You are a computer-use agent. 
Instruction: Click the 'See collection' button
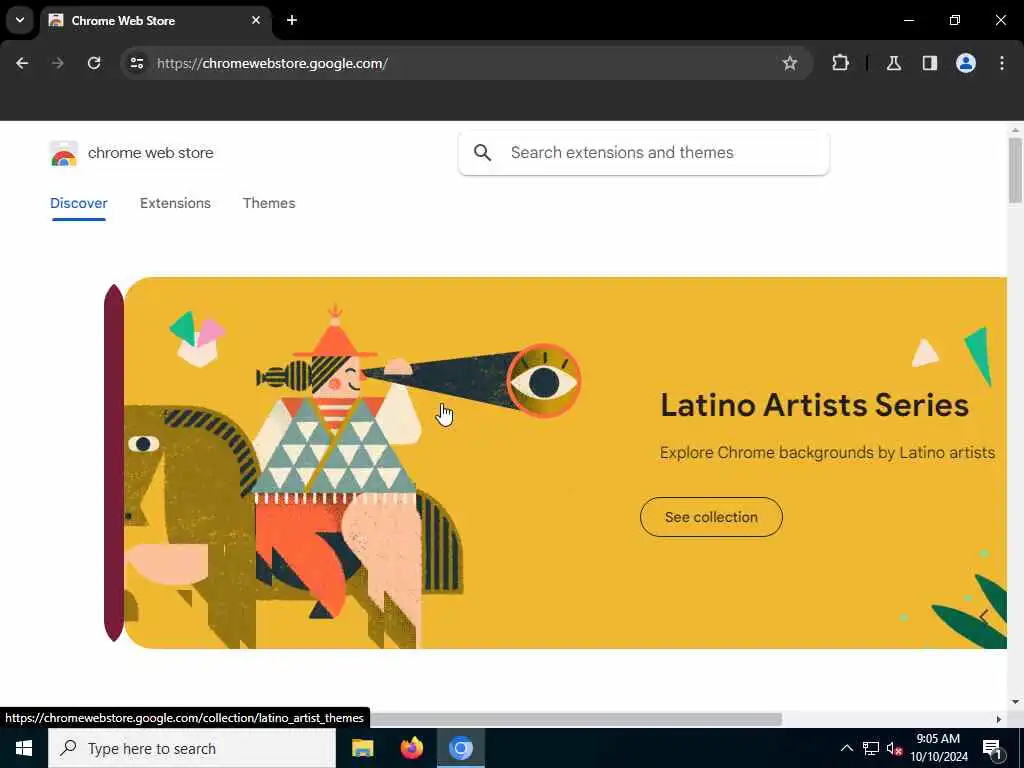coord(711,517)
